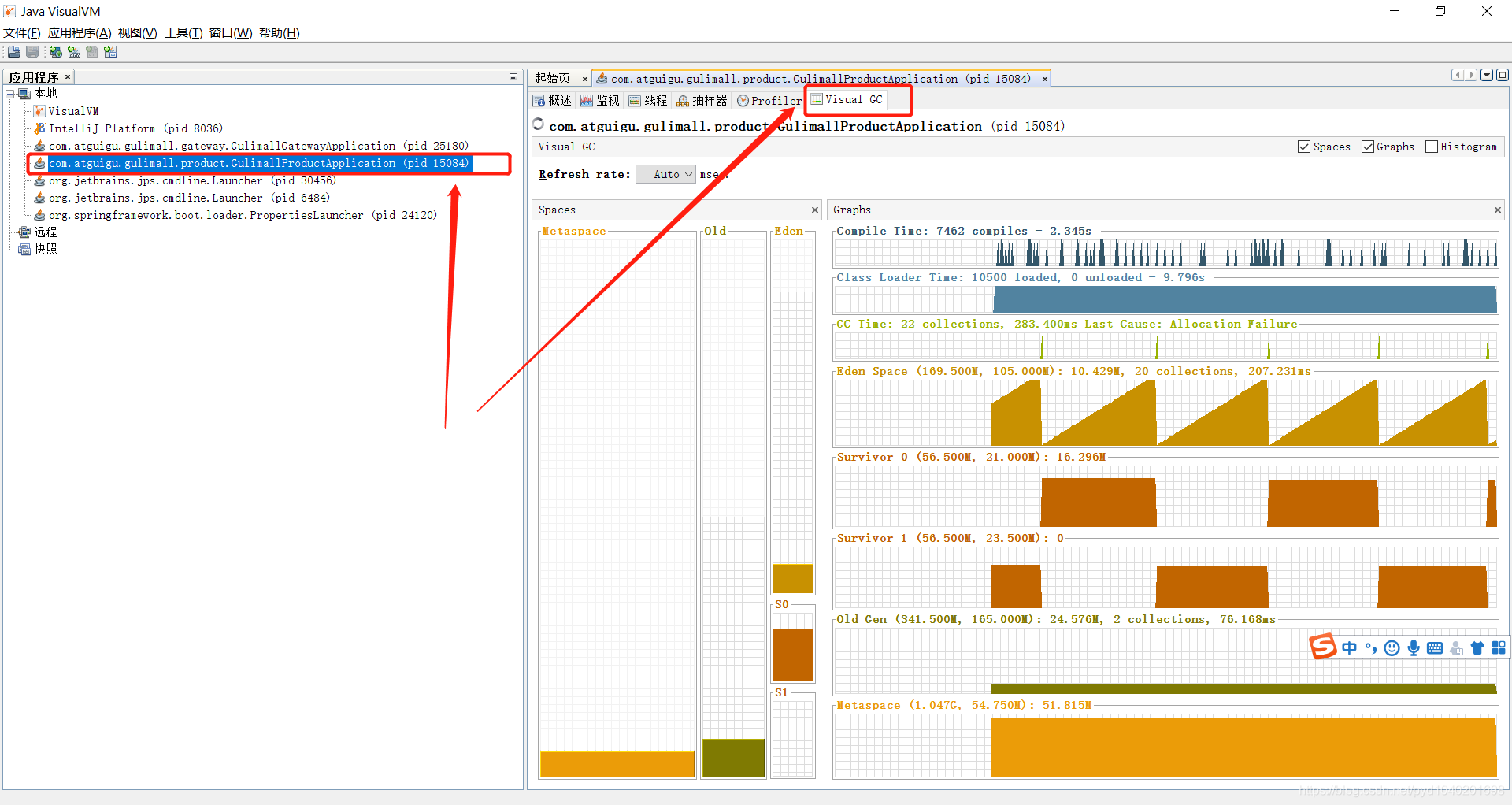Switch to the 线程 tab
The width and height of the screenshot is (1512, 805).
[648, 100]
